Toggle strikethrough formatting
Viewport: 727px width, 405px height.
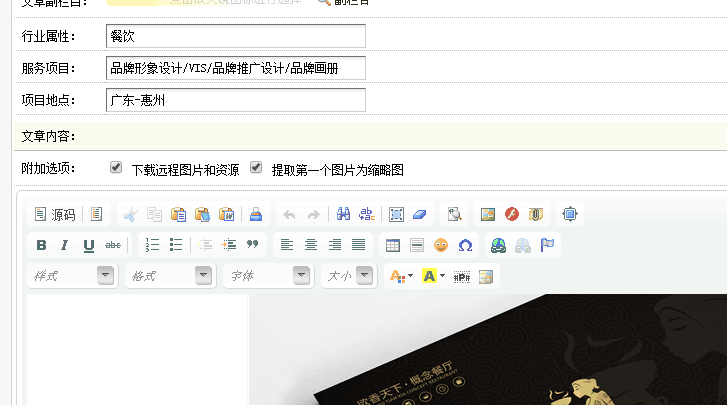tap(113, 245)
